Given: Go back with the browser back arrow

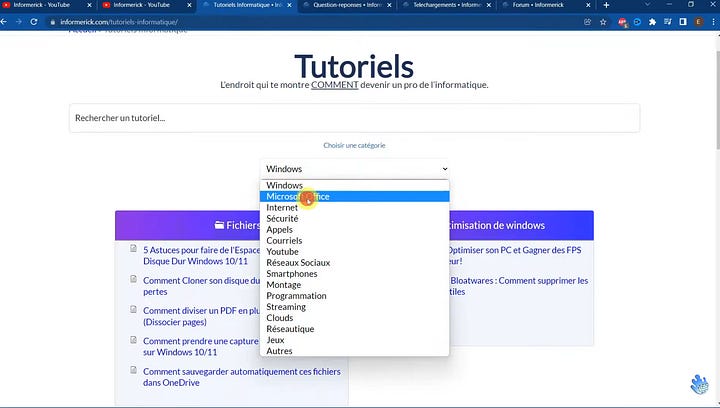Looking at the screenshot, I should (x=4, y=22).
